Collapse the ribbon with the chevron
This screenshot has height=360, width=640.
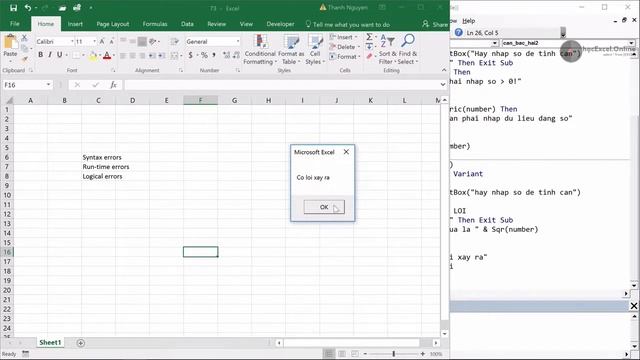[444, 70]
